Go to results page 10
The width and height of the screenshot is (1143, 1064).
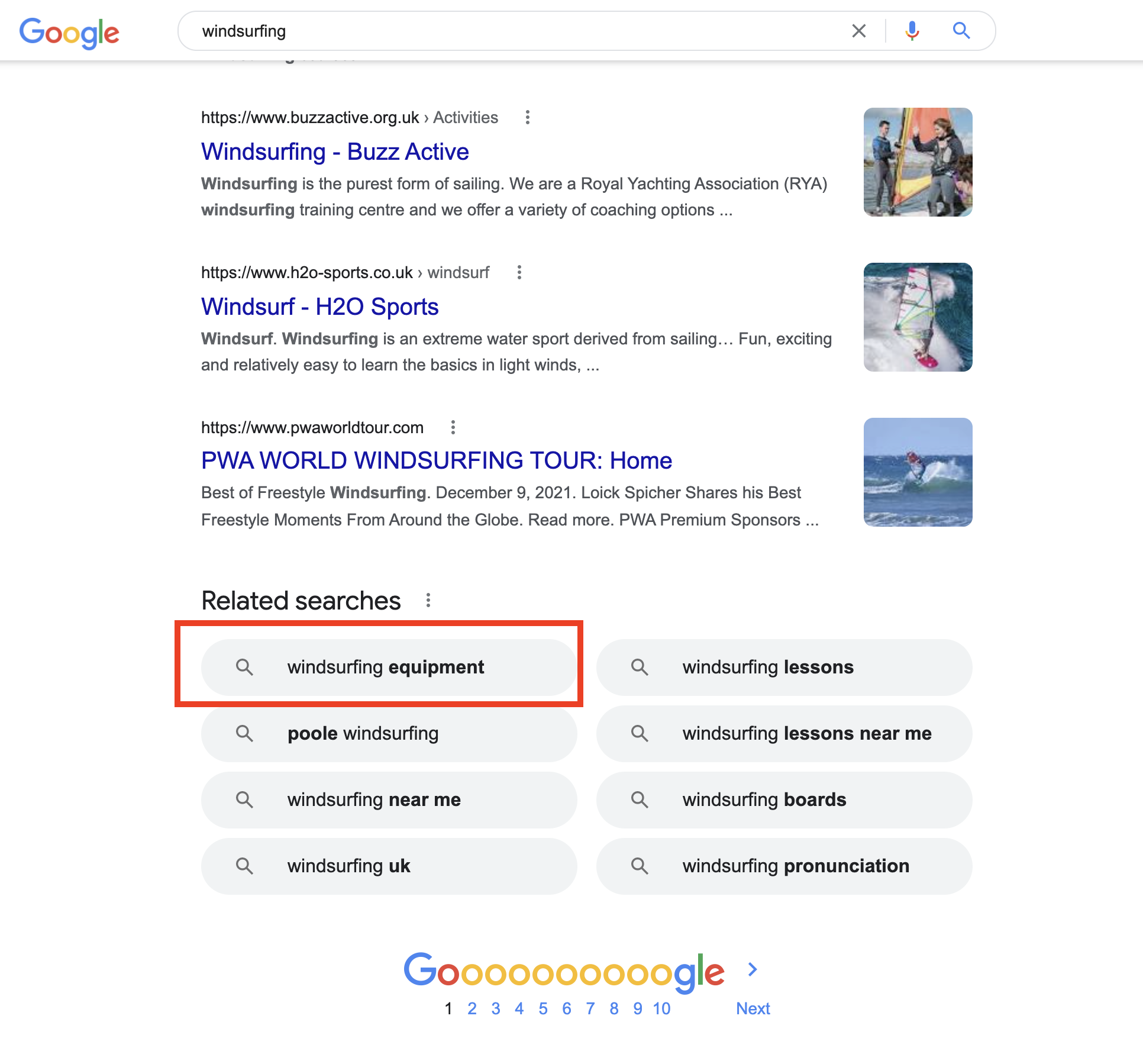tap(661, 1008)
